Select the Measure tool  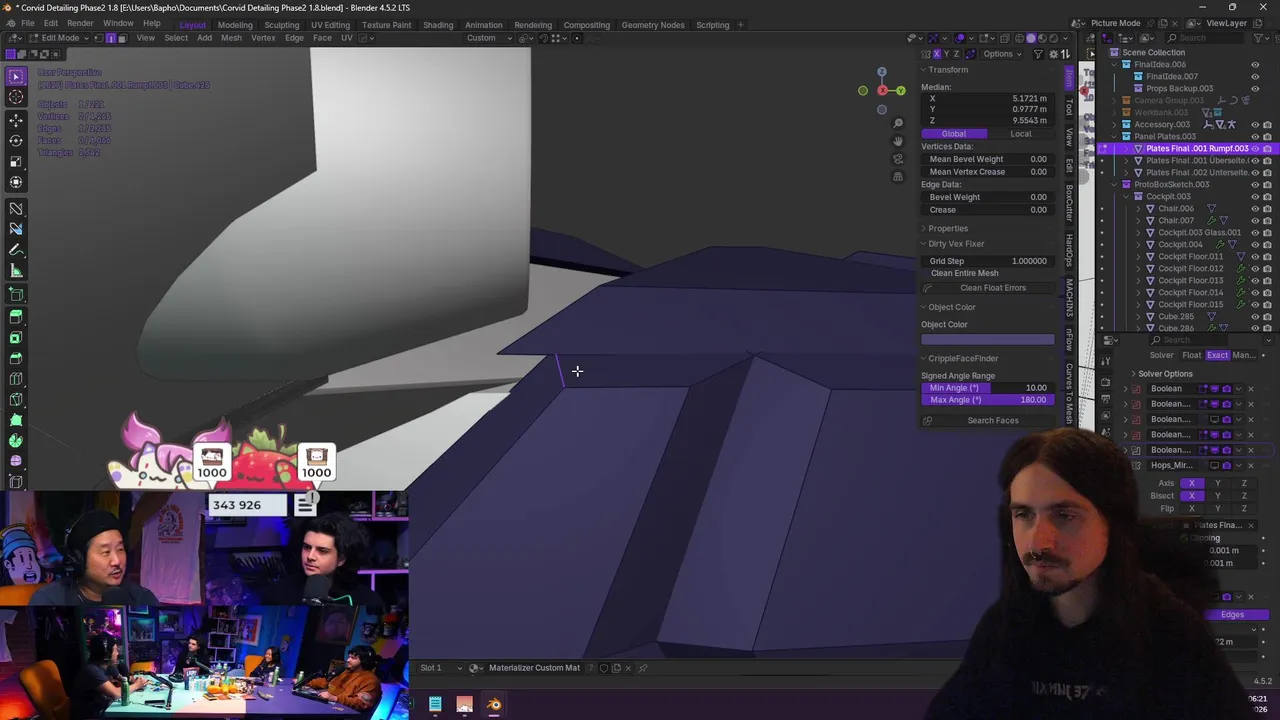pyautogui.click(x=16, y=270)
